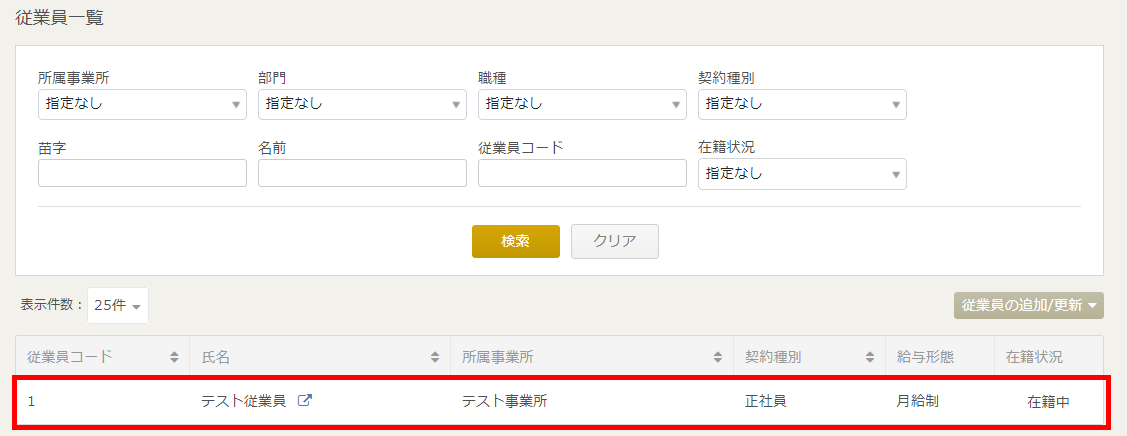Sort by 契約種別 column arrows

(870, 357)
